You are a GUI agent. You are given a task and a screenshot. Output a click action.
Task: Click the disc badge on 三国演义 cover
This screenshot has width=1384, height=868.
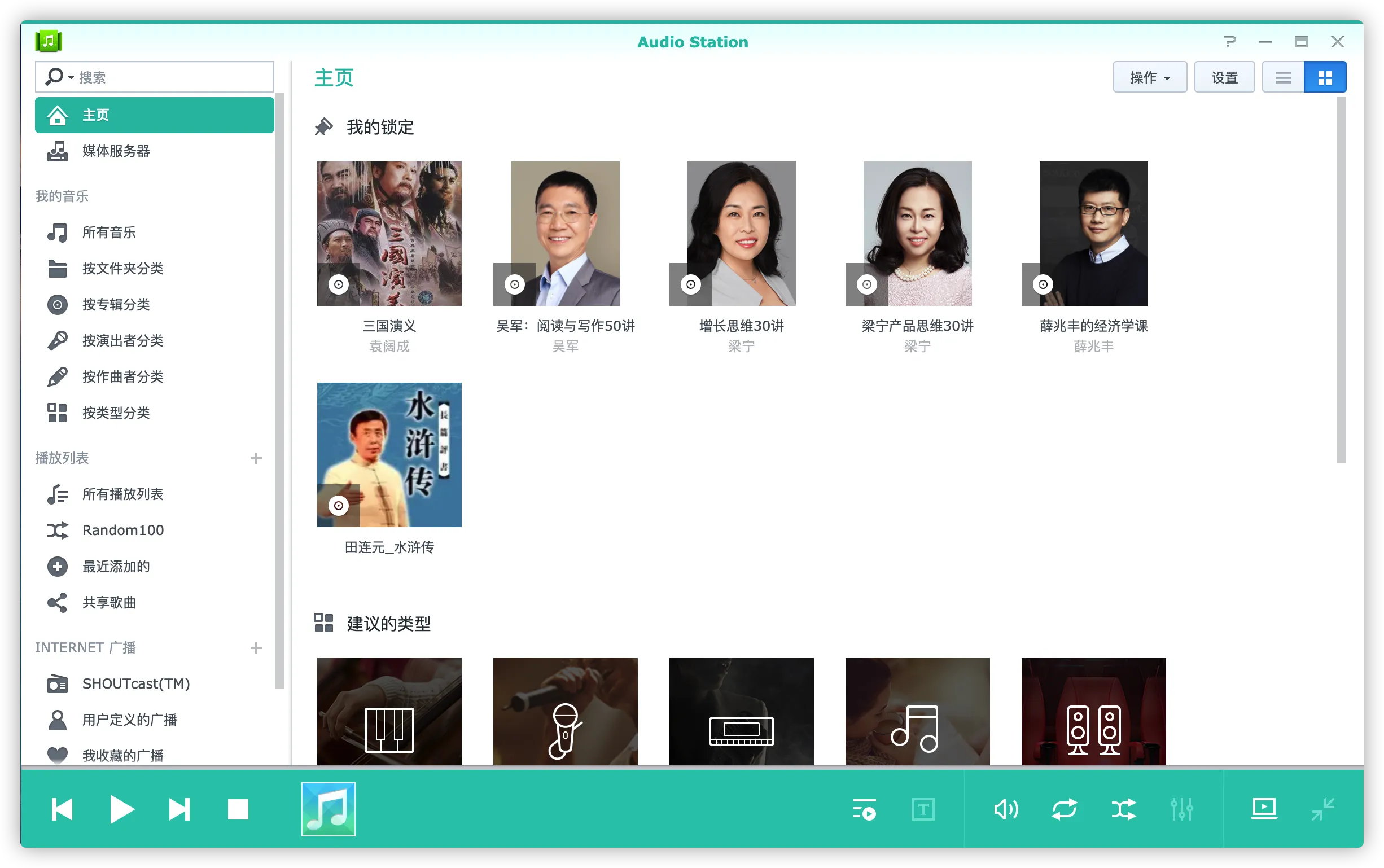pyautogui.click(x=339, y=284)
